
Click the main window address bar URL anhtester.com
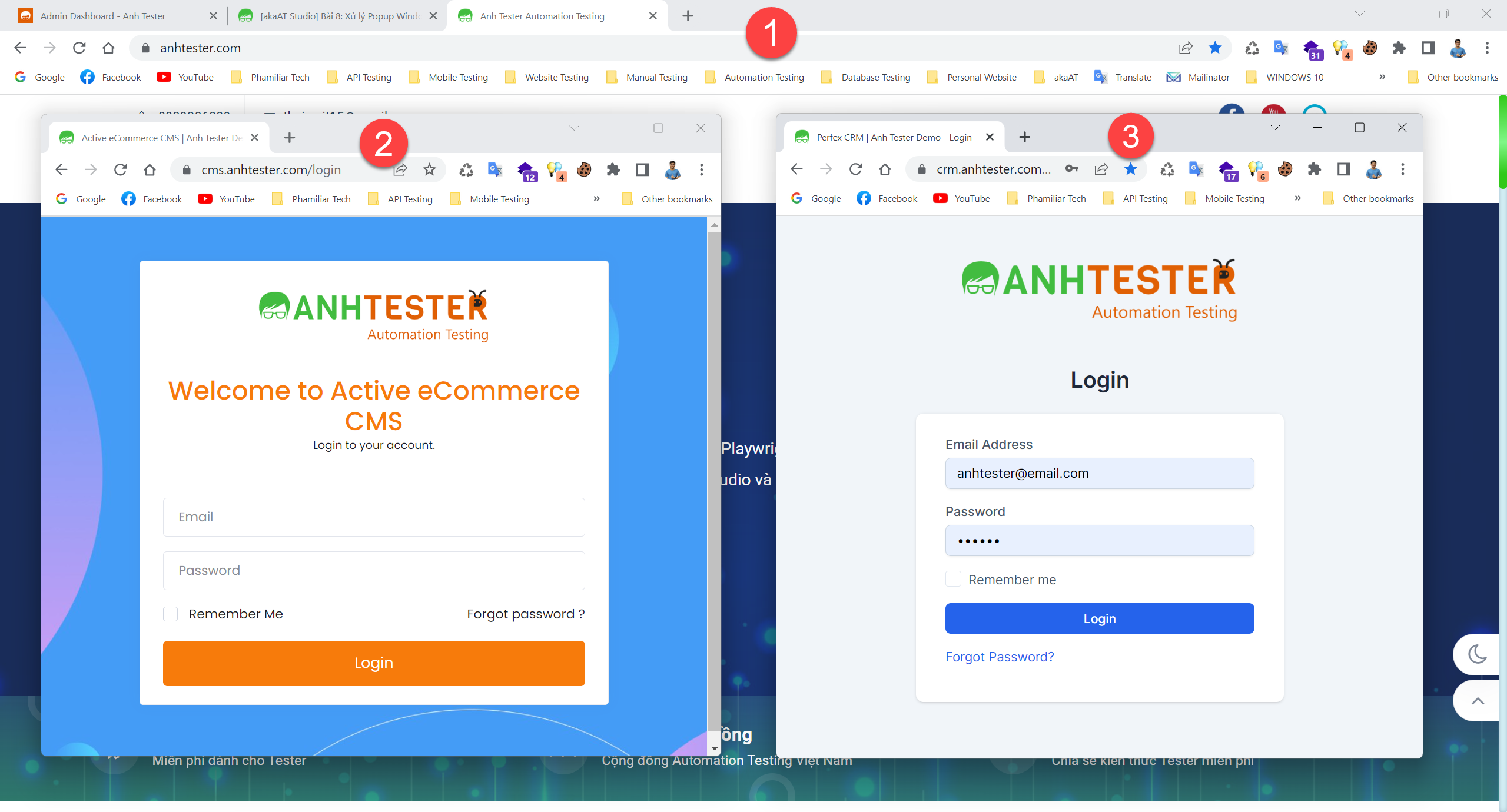click(200, 48)
